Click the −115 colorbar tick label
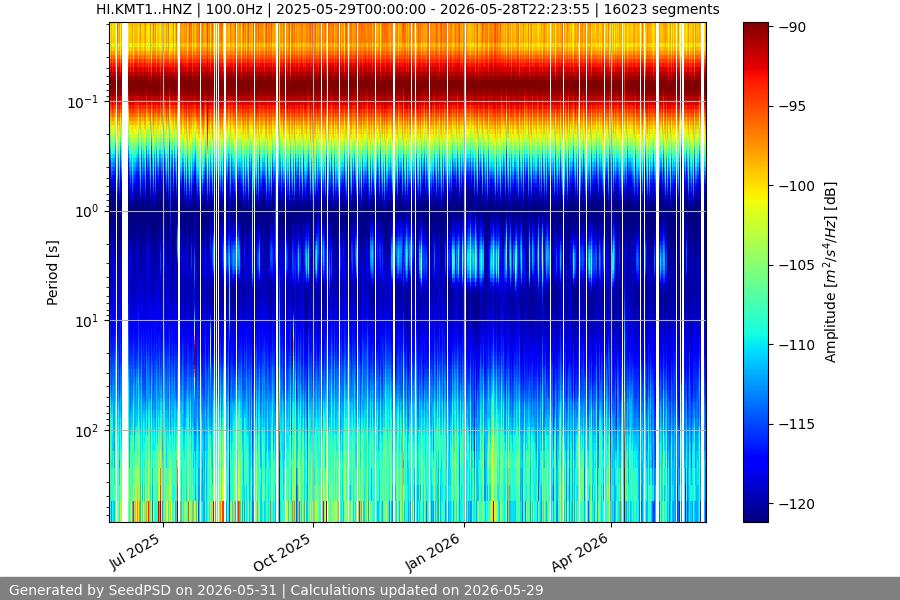Screen dimensions: 900x600 click(x=796, y=424)
